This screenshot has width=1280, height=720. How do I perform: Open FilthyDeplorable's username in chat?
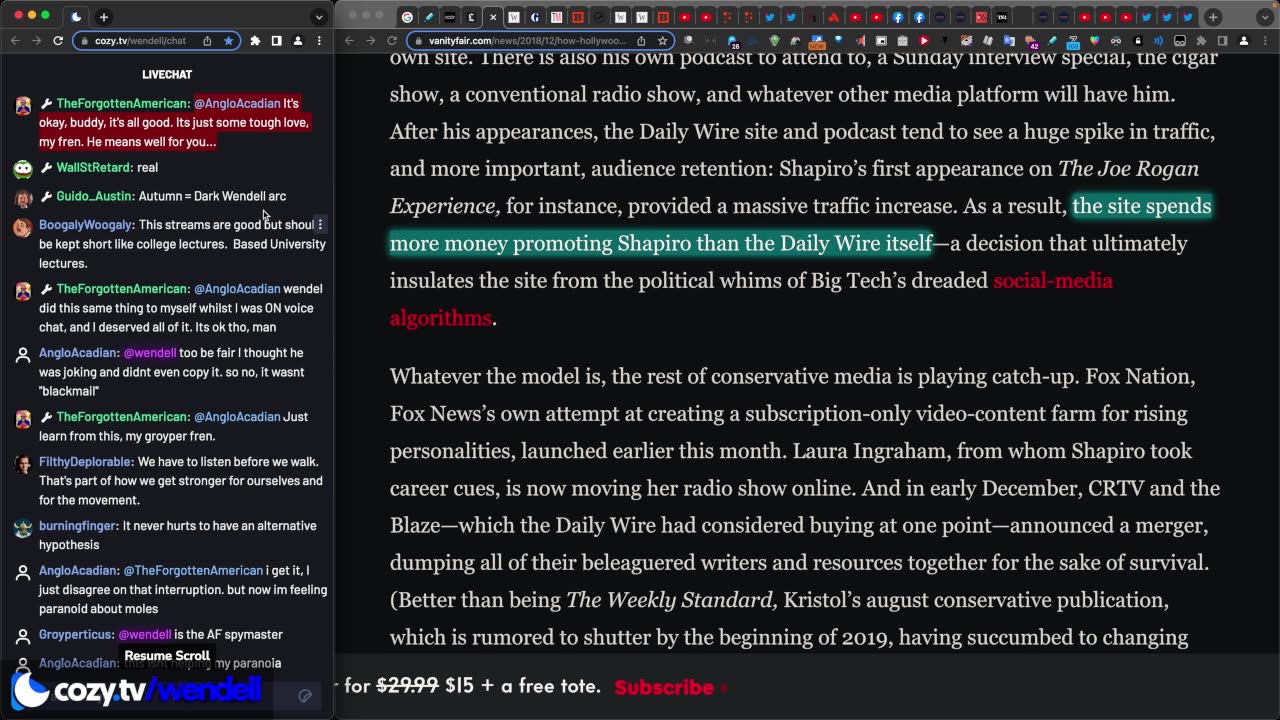tap(85, 462)
